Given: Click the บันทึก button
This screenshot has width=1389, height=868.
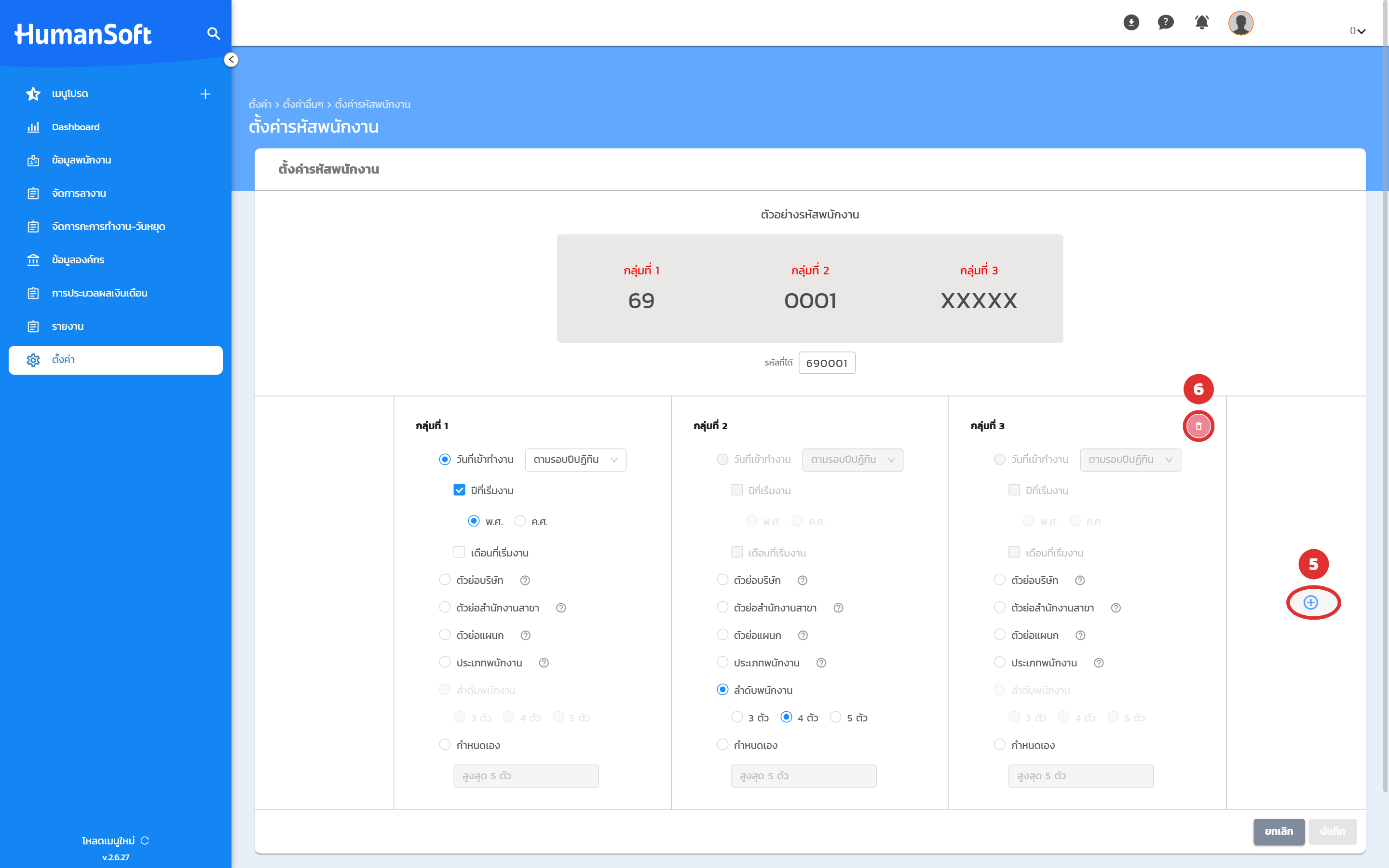Looking at the screenshot, I should tap(1332, 831).
